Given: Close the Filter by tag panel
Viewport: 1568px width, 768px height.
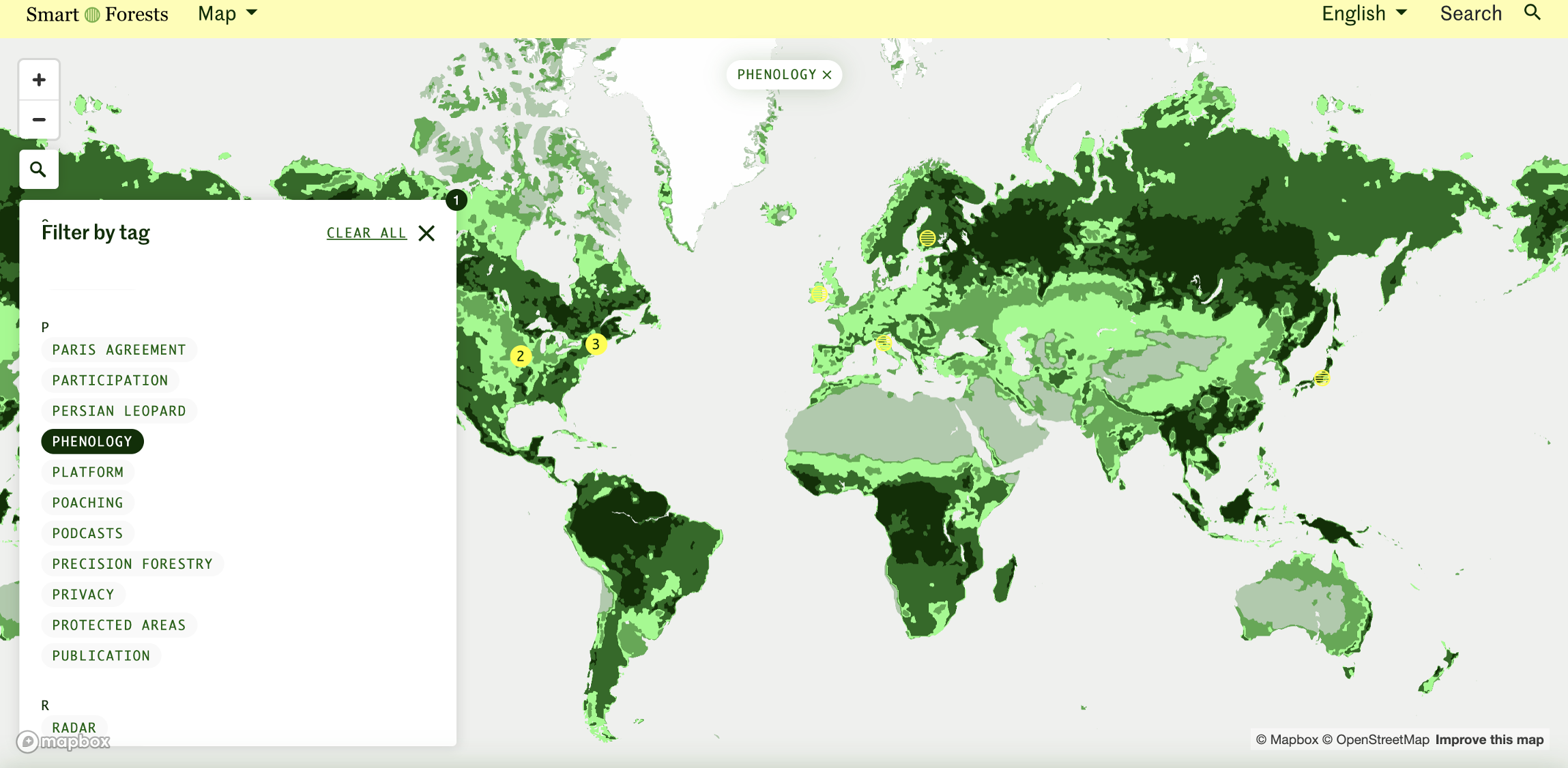Looking at the screenshot, I should pyautogui.click(x=426, y=233).
